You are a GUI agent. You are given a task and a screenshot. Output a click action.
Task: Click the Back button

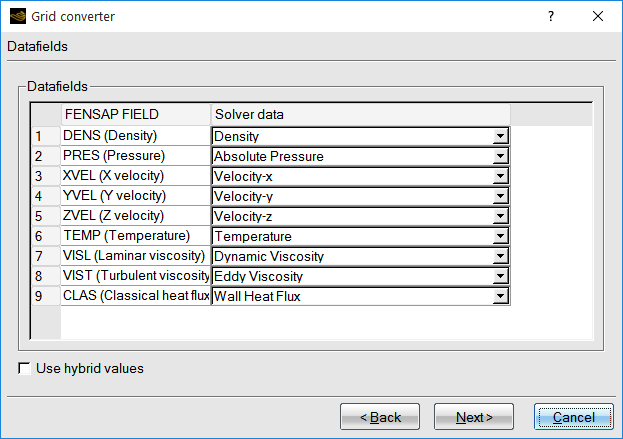[379, 417]
